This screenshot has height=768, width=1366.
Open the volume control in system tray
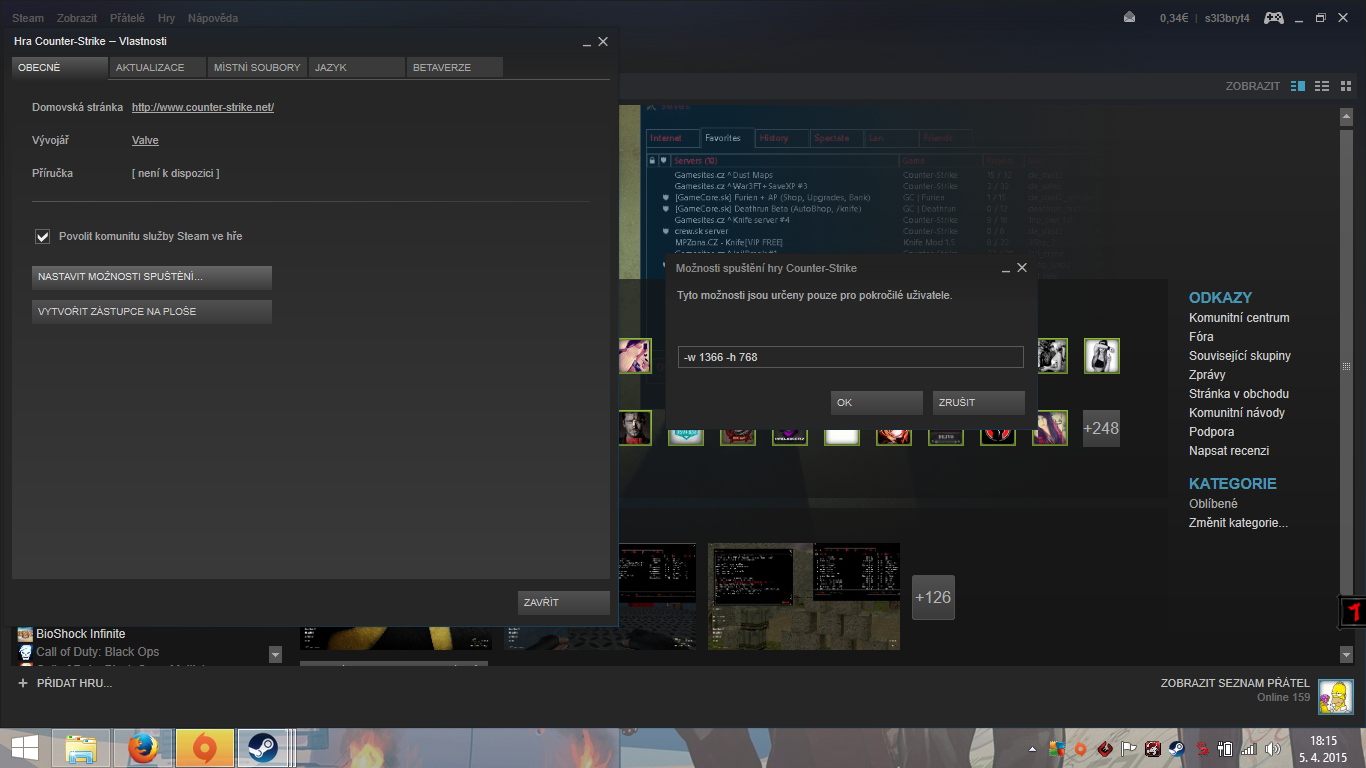(1273, 748)
